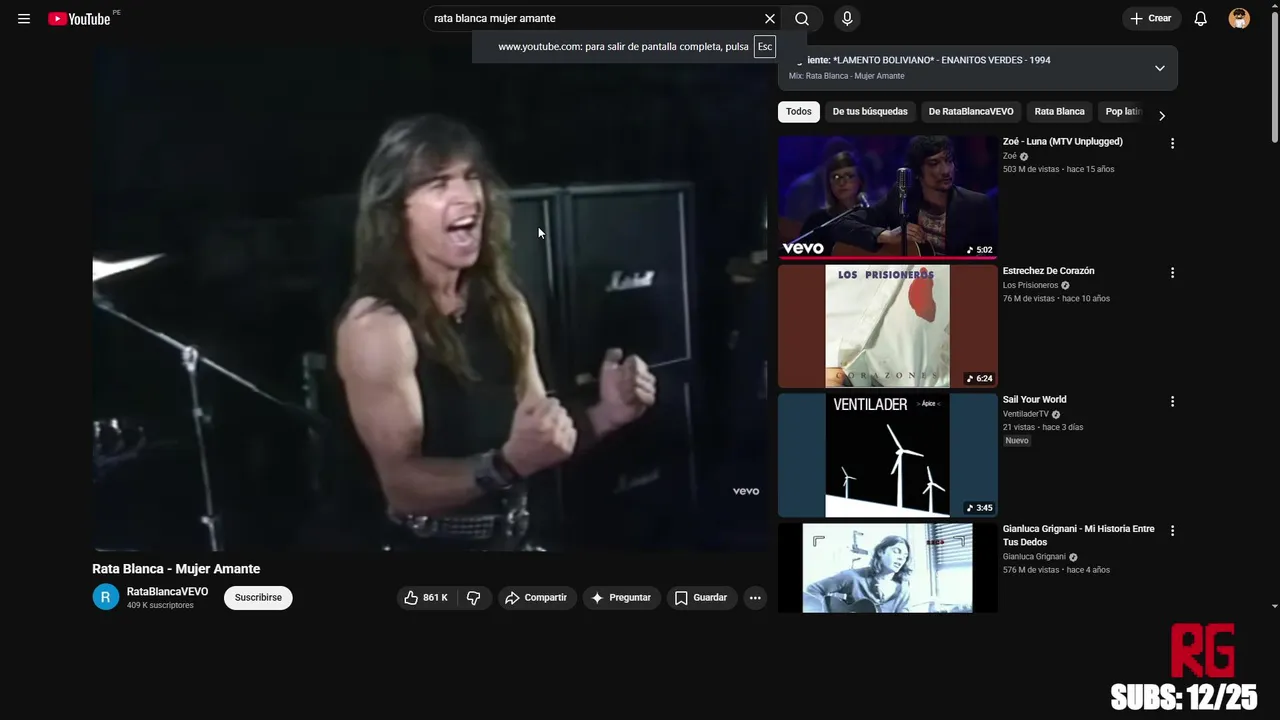Select the Todos filter chip
Screen dimensions: 1280x720
point(799,112)
